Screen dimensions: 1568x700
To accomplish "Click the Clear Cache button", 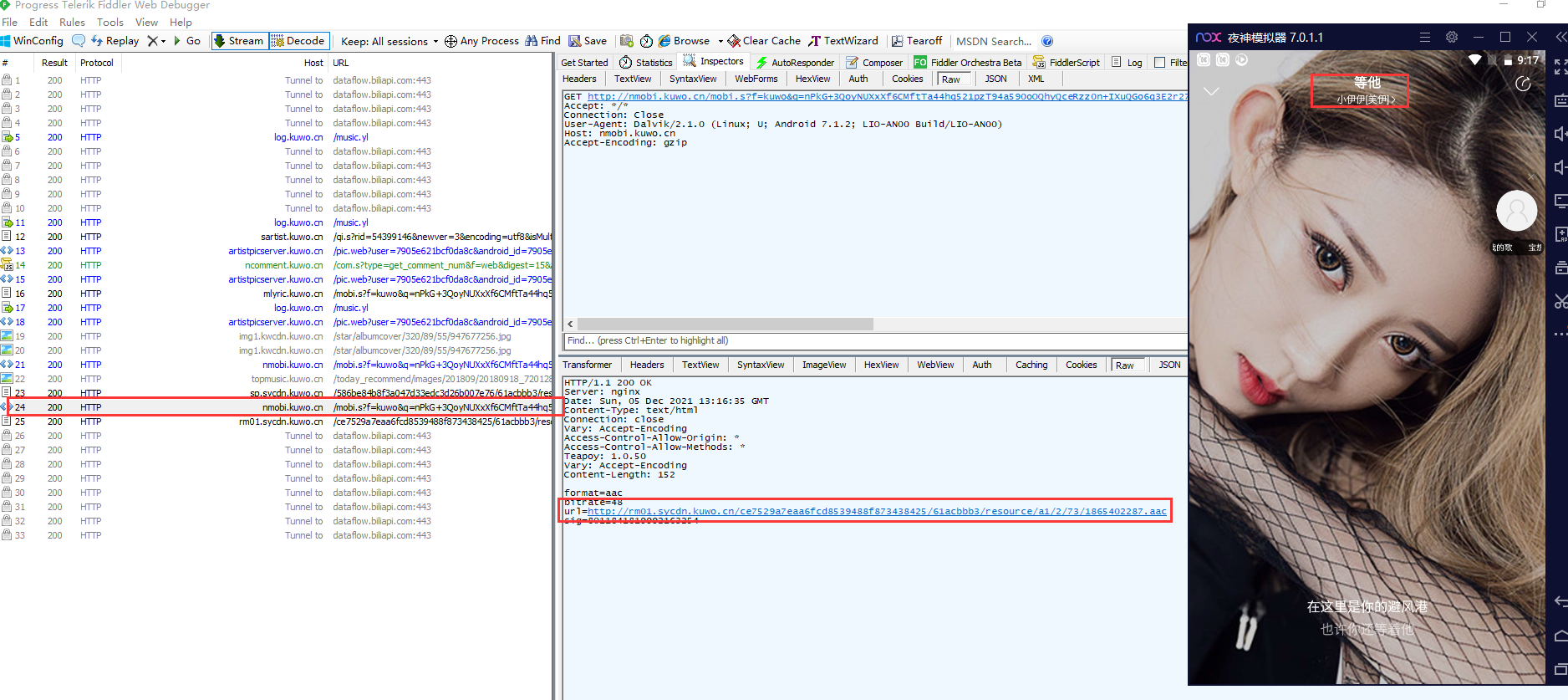I will coord(764,41).
